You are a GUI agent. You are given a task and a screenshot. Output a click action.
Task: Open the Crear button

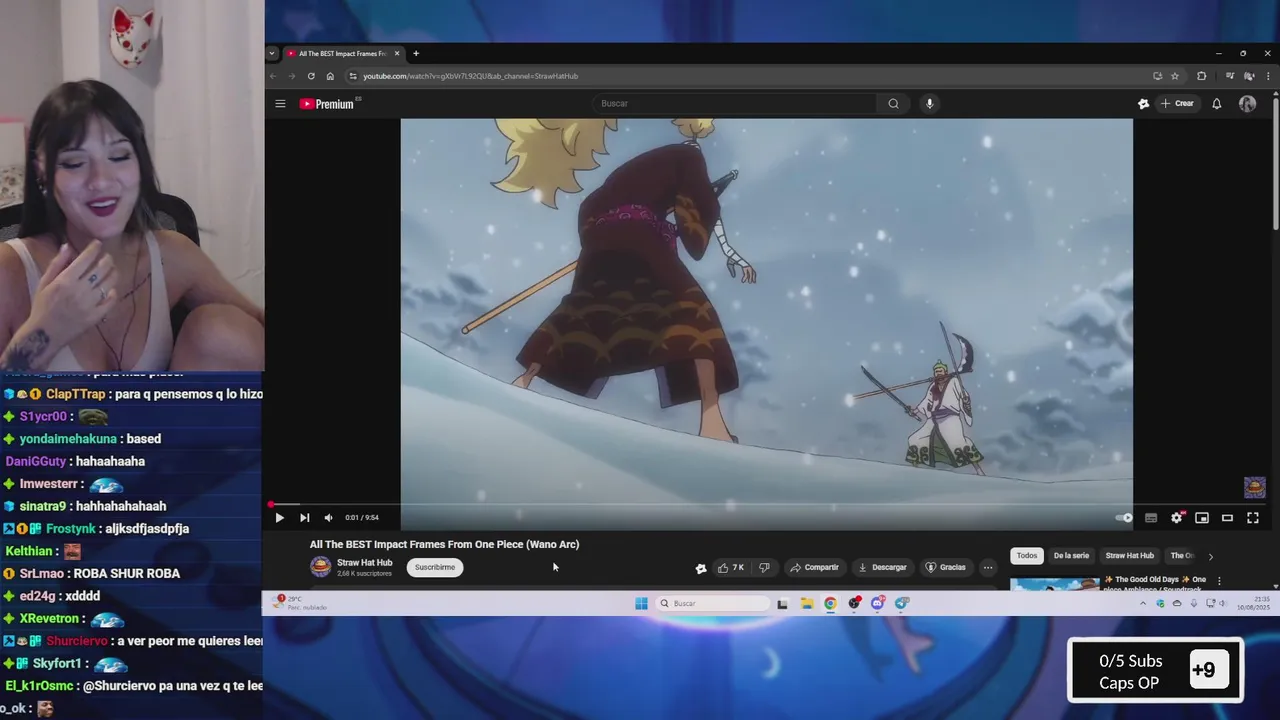pyautogui.click(x=1178, y=103)
